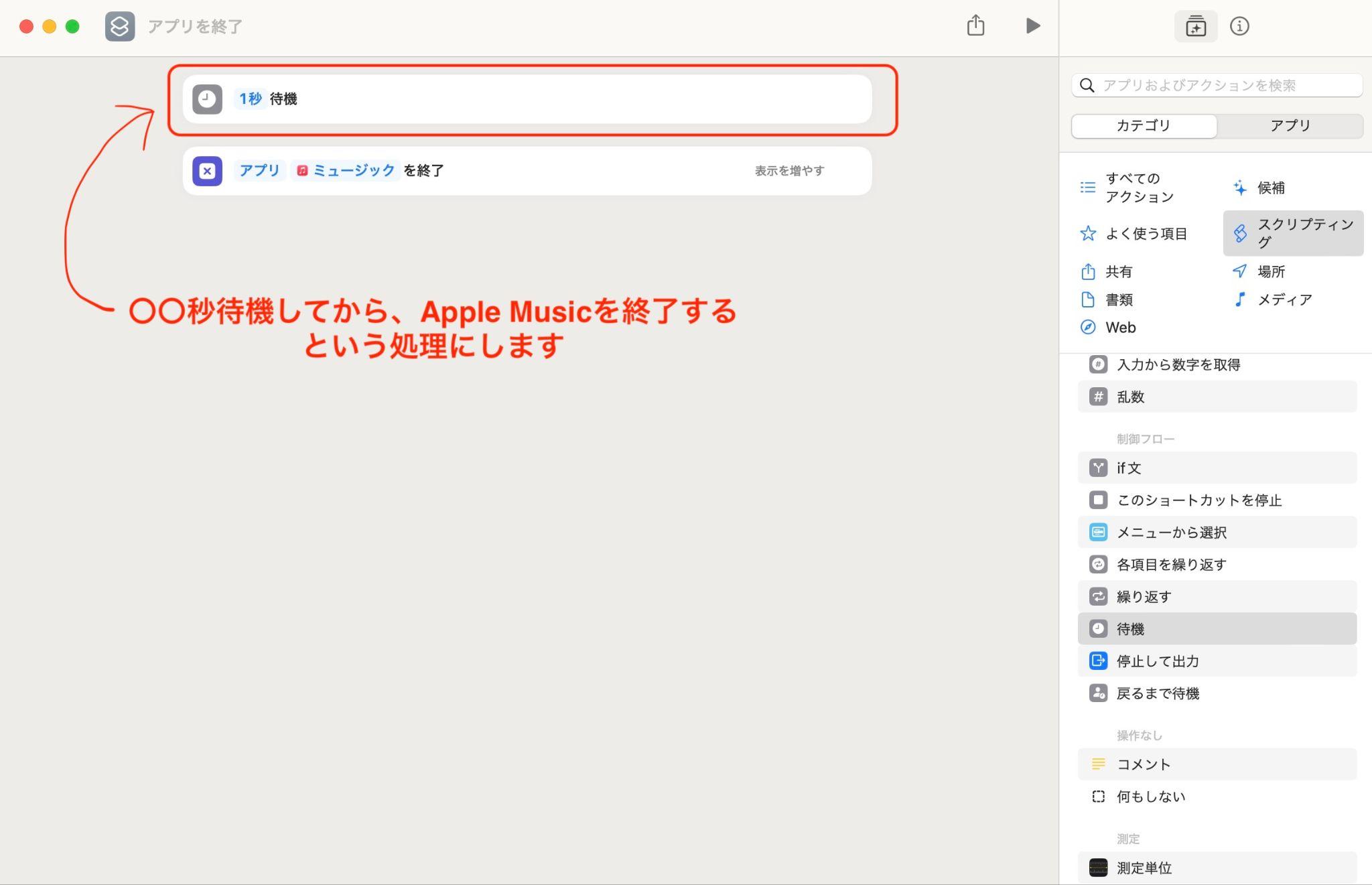Click the quit-app action X icon
The image size is (1372, 885).
pos(208,171)
